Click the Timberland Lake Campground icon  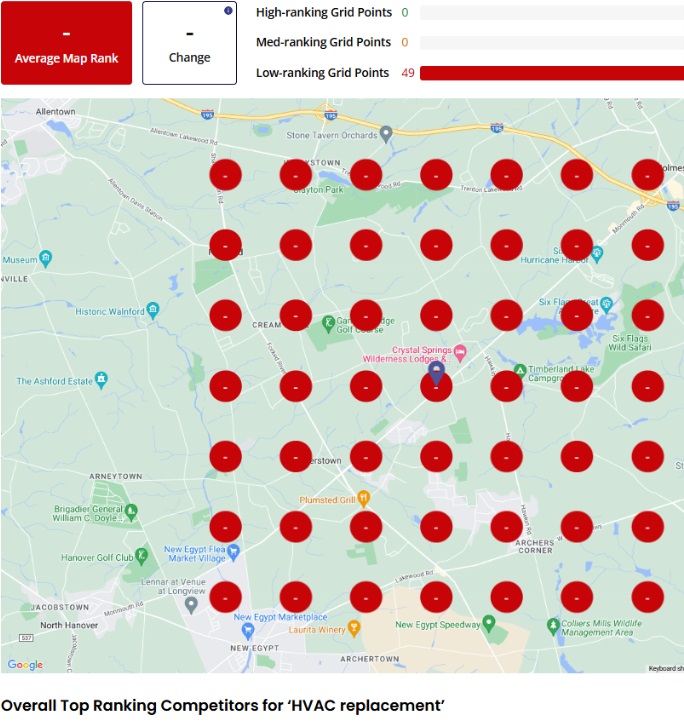click(520, 371)
